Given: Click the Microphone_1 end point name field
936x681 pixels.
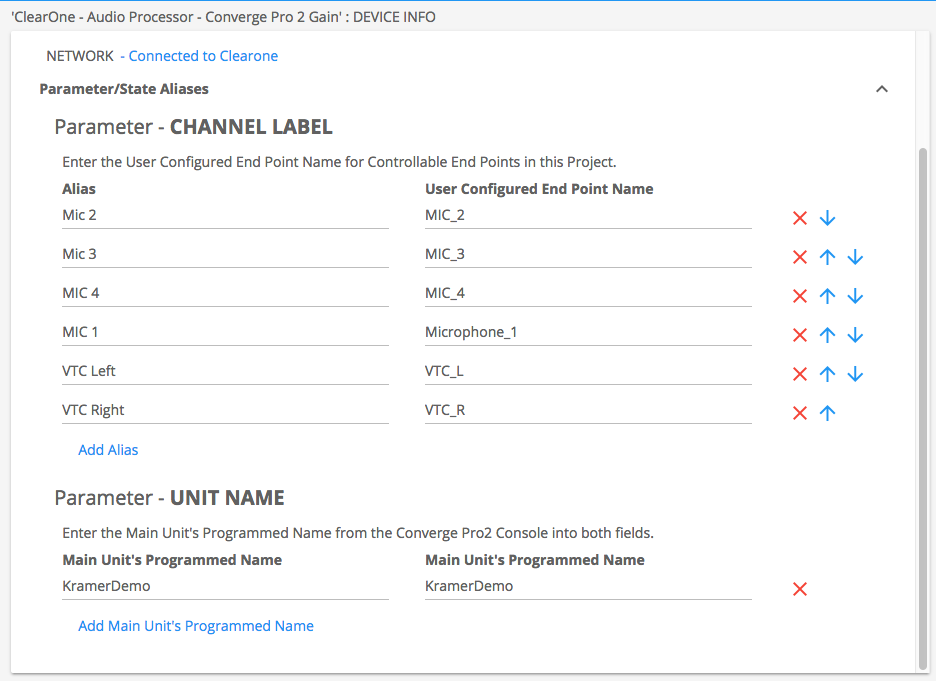Looking at the screenshot, I should (587, 332).
